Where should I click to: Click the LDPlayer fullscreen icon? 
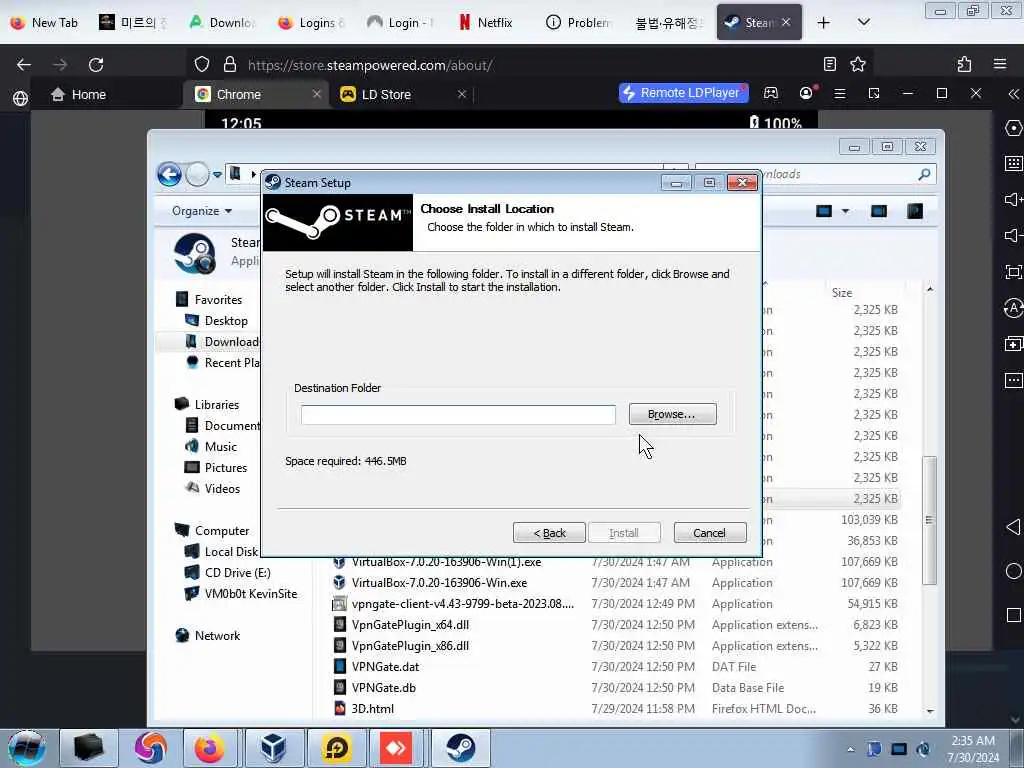(1013, 272)
